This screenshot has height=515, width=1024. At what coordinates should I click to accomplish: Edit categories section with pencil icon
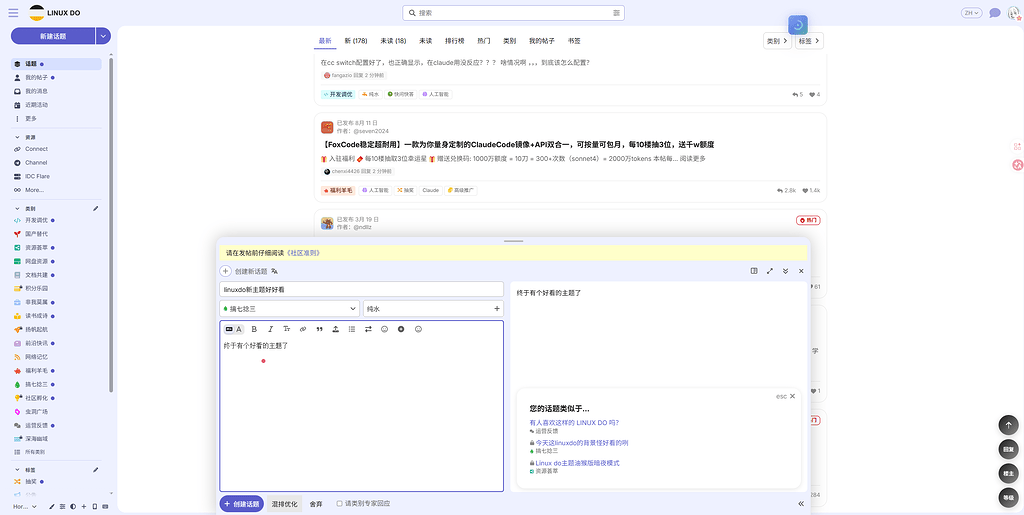[x=96, y=208]
